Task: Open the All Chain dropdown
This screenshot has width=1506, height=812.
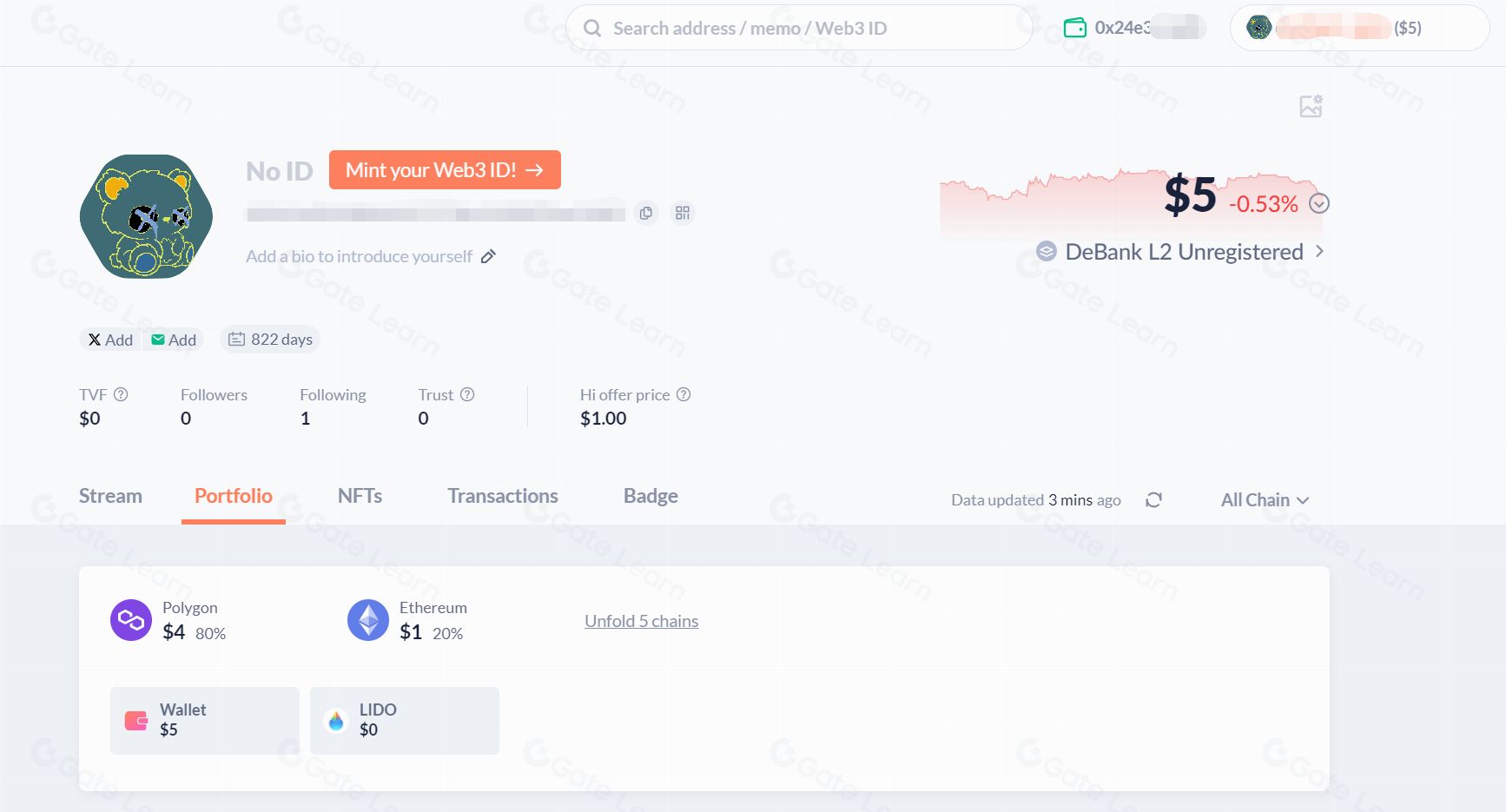Action: pyautogui.click(x=1265, y=500)
